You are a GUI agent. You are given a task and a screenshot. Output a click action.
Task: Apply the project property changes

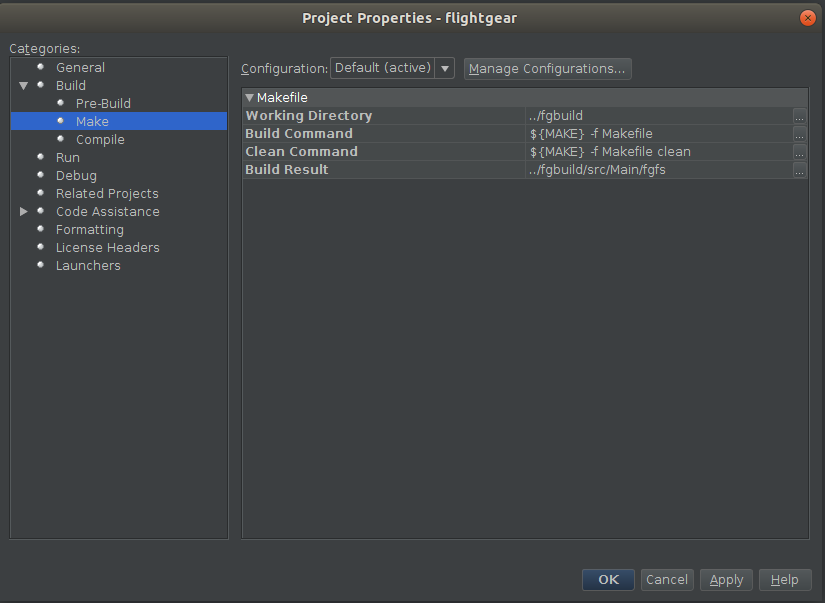tap(726, 580)
